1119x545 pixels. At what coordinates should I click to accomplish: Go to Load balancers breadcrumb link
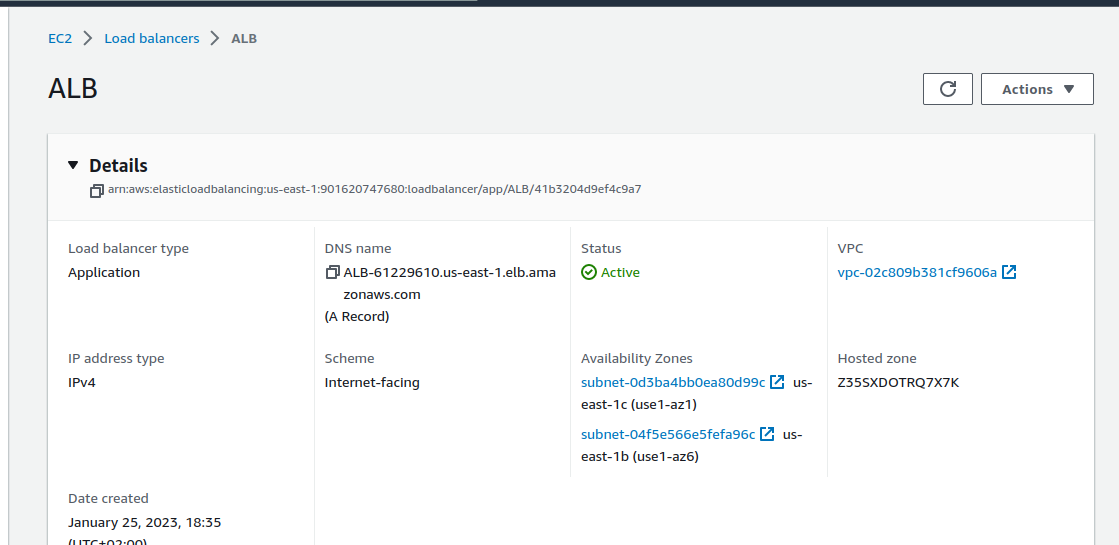pyautogui.click(x=152, y=39)
